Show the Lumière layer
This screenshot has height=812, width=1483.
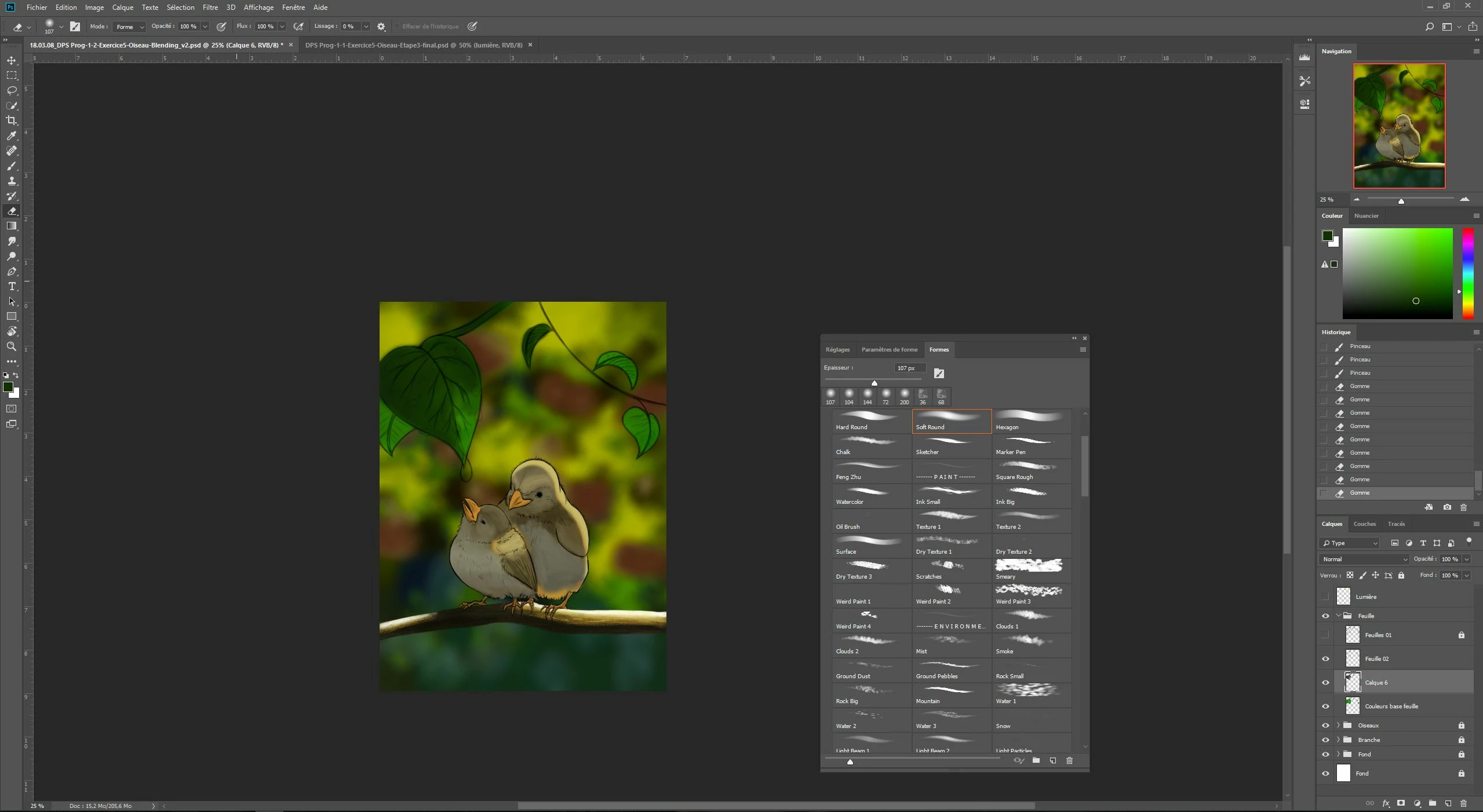pos(1325,597)
